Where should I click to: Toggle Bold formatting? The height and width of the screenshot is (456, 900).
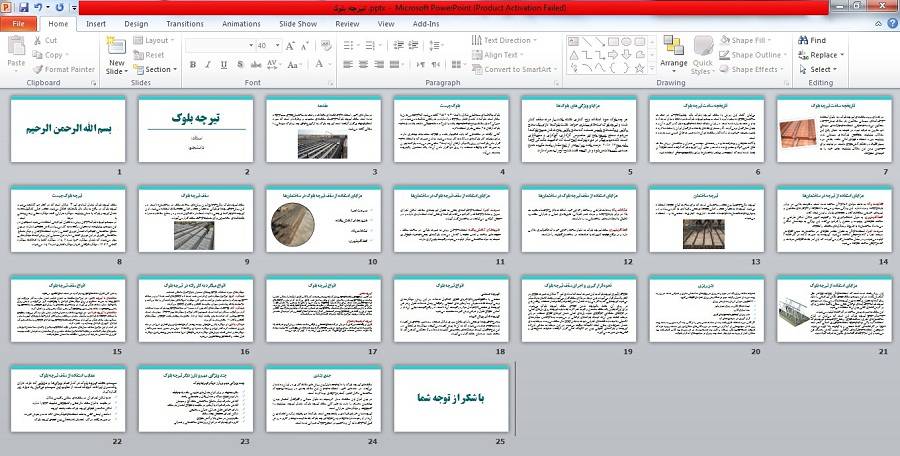point(193,64)
